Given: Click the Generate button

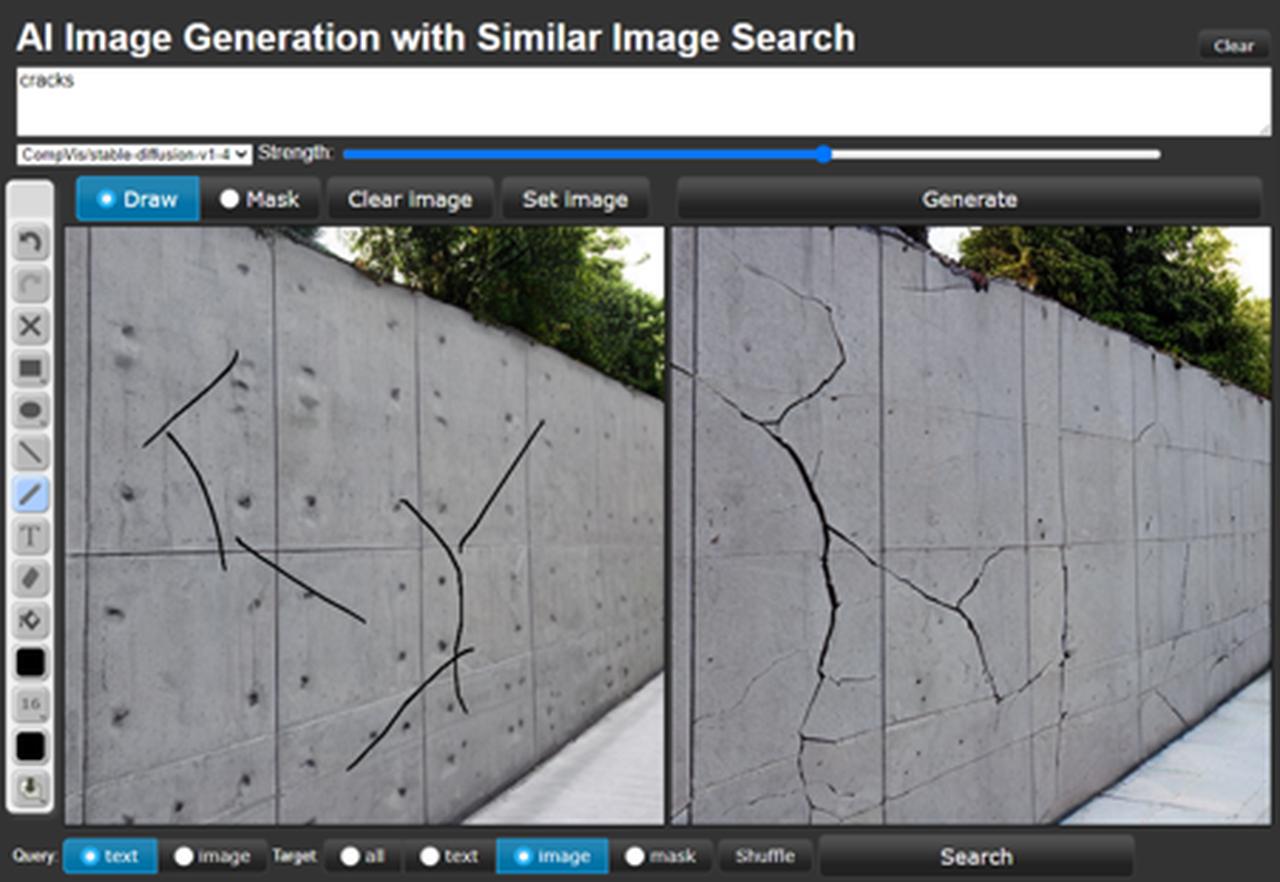Looking at the screenshot, I should pyautogui.click(x=969, y=199).
